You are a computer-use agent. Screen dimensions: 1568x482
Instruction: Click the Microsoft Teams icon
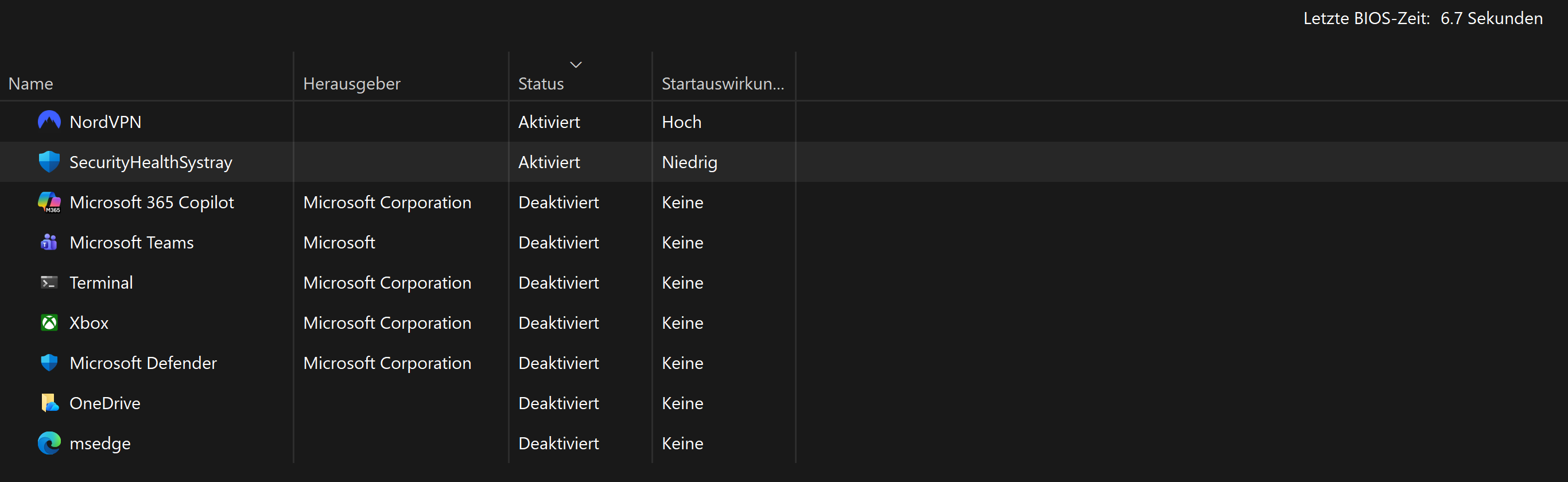[x=49, y=242]
